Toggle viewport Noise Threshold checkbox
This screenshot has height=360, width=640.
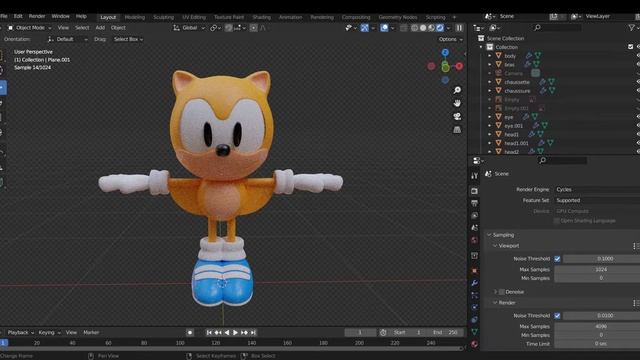tap(557, 259)
